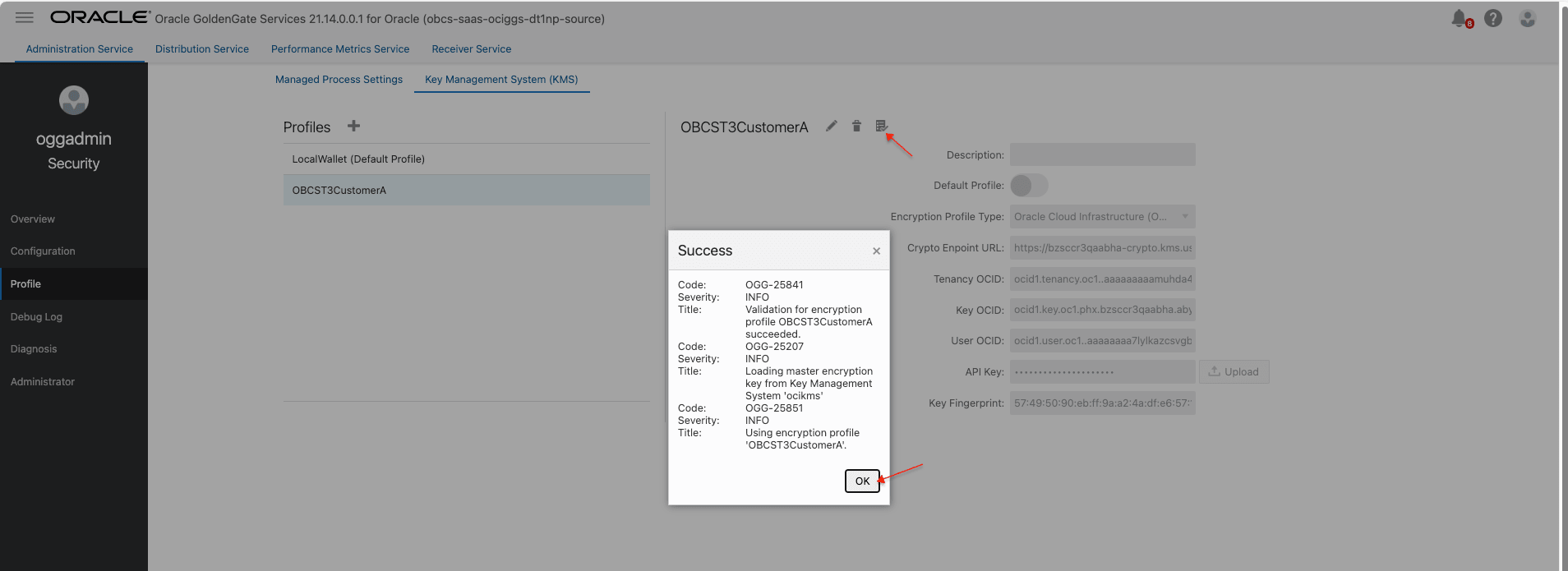
Task: Close the Success dialog with X
Action: (x=876, y=251)
